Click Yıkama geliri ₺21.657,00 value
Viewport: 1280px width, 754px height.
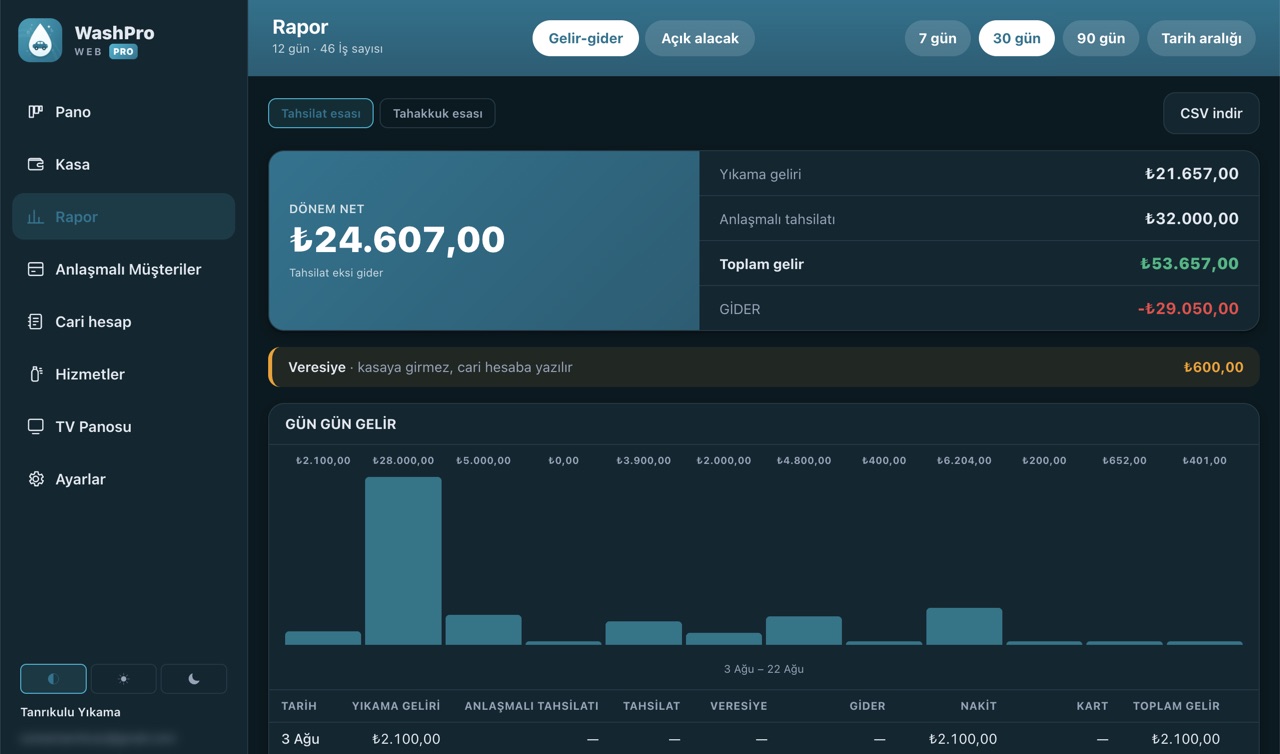coord(1192,174)
